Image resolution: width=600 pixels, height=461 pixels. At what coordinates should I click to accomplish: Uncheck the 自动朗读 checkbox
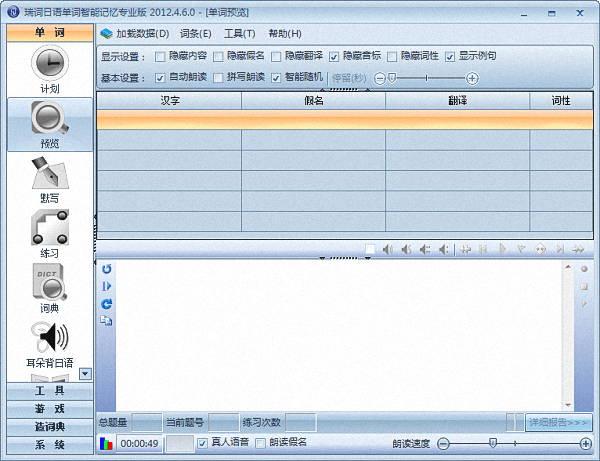[160, 77]
